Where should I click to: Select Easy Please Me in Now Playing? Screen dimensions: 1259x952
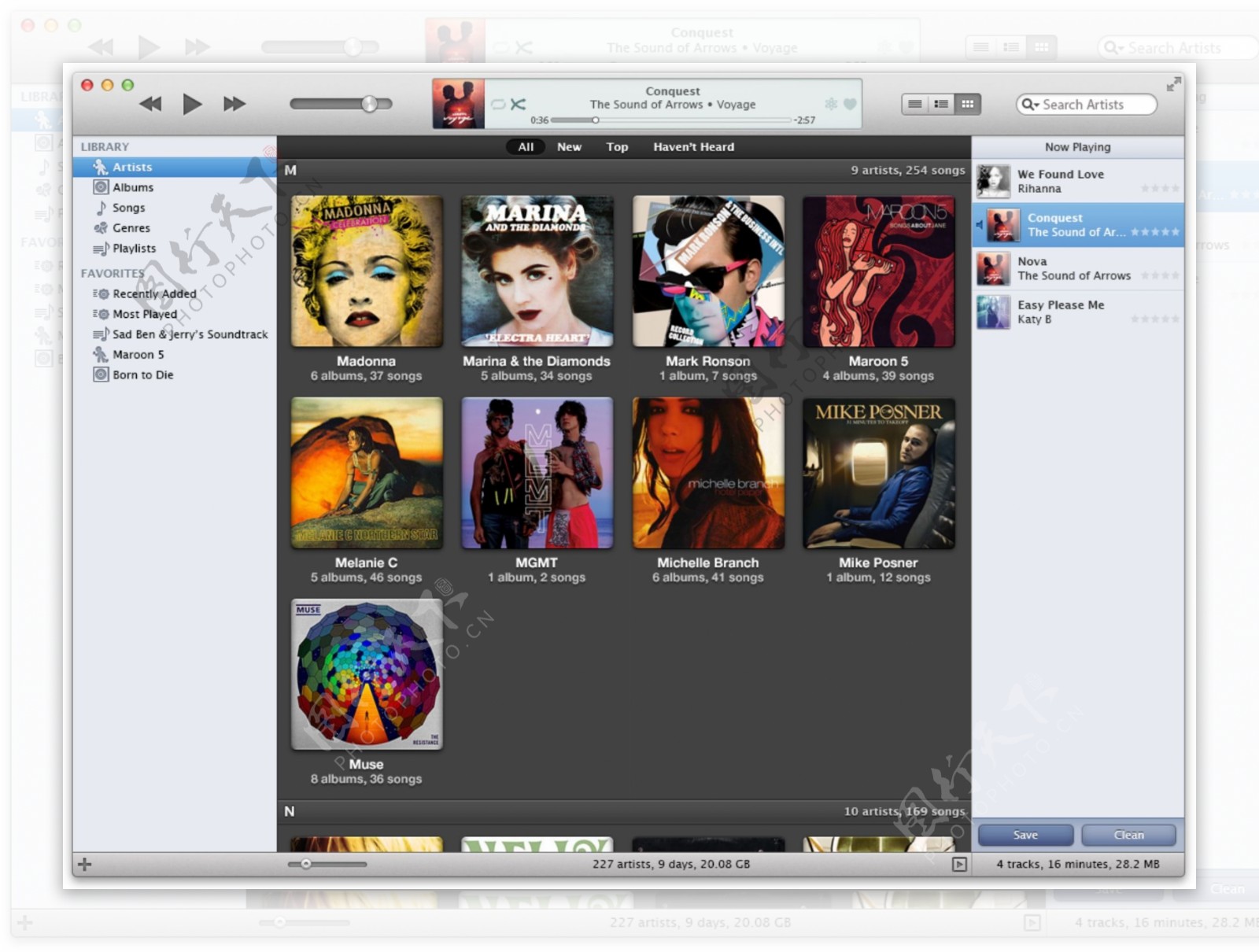[1078, 312]
